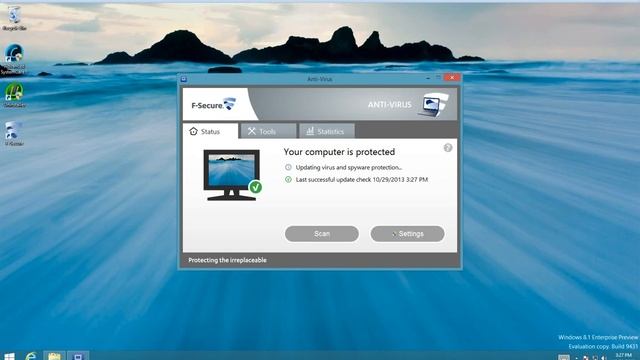Click the F-Secure taskbar button

(78, 356)
